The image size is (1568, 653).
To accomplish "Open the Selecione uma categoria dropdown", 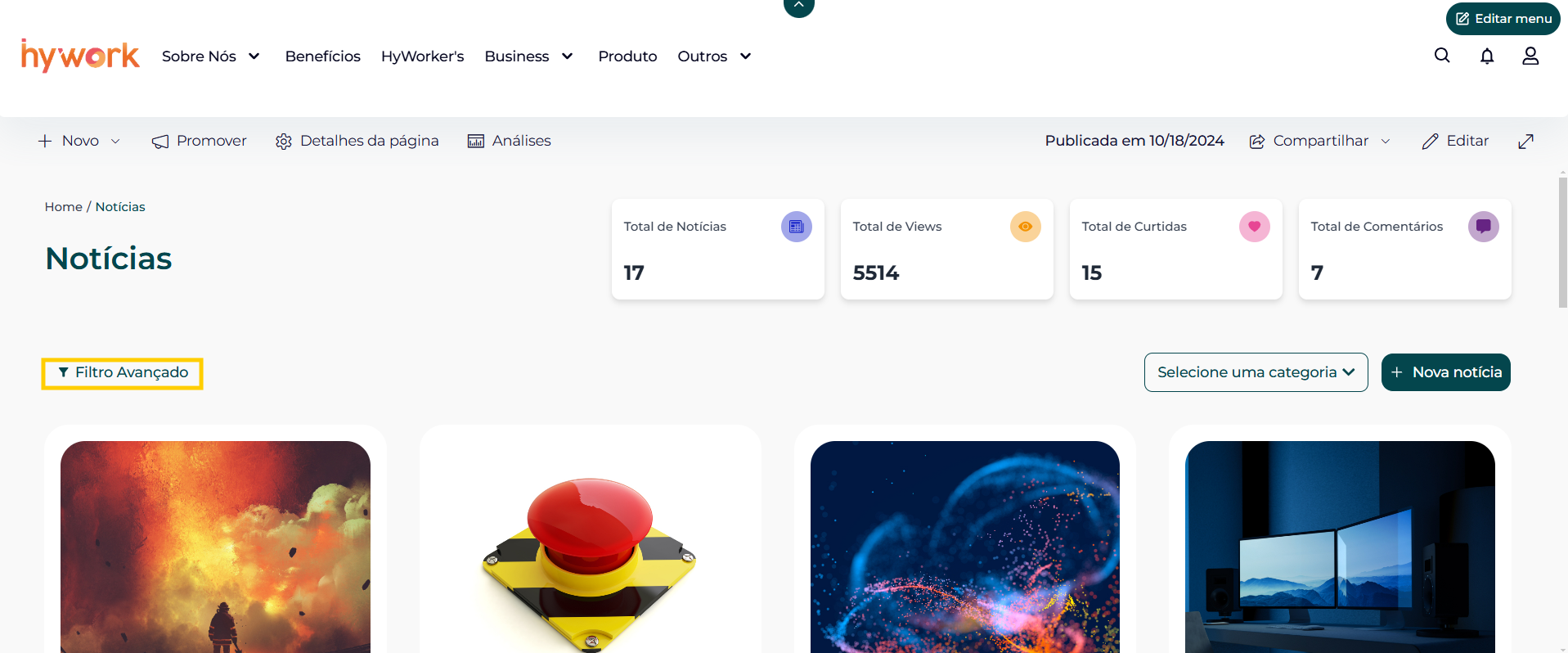I will 1256,372.
